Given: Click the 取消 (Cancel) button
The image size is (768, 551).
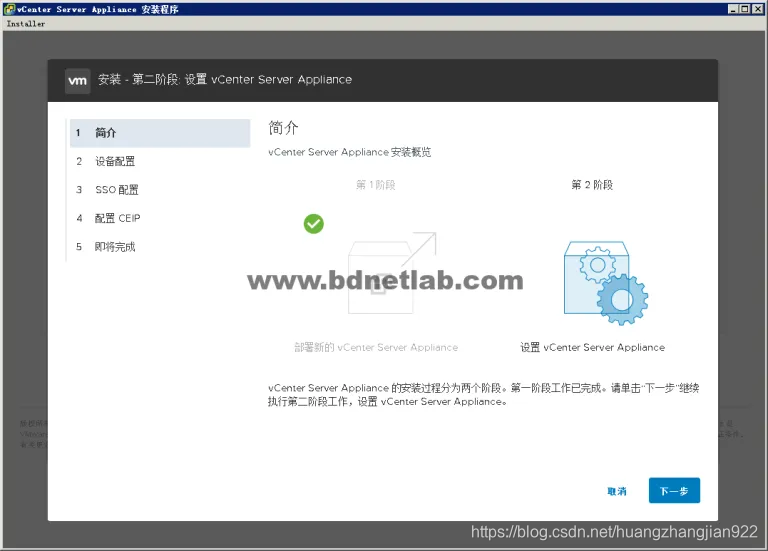Looking at the screenshot, I should tap(617, 491).
